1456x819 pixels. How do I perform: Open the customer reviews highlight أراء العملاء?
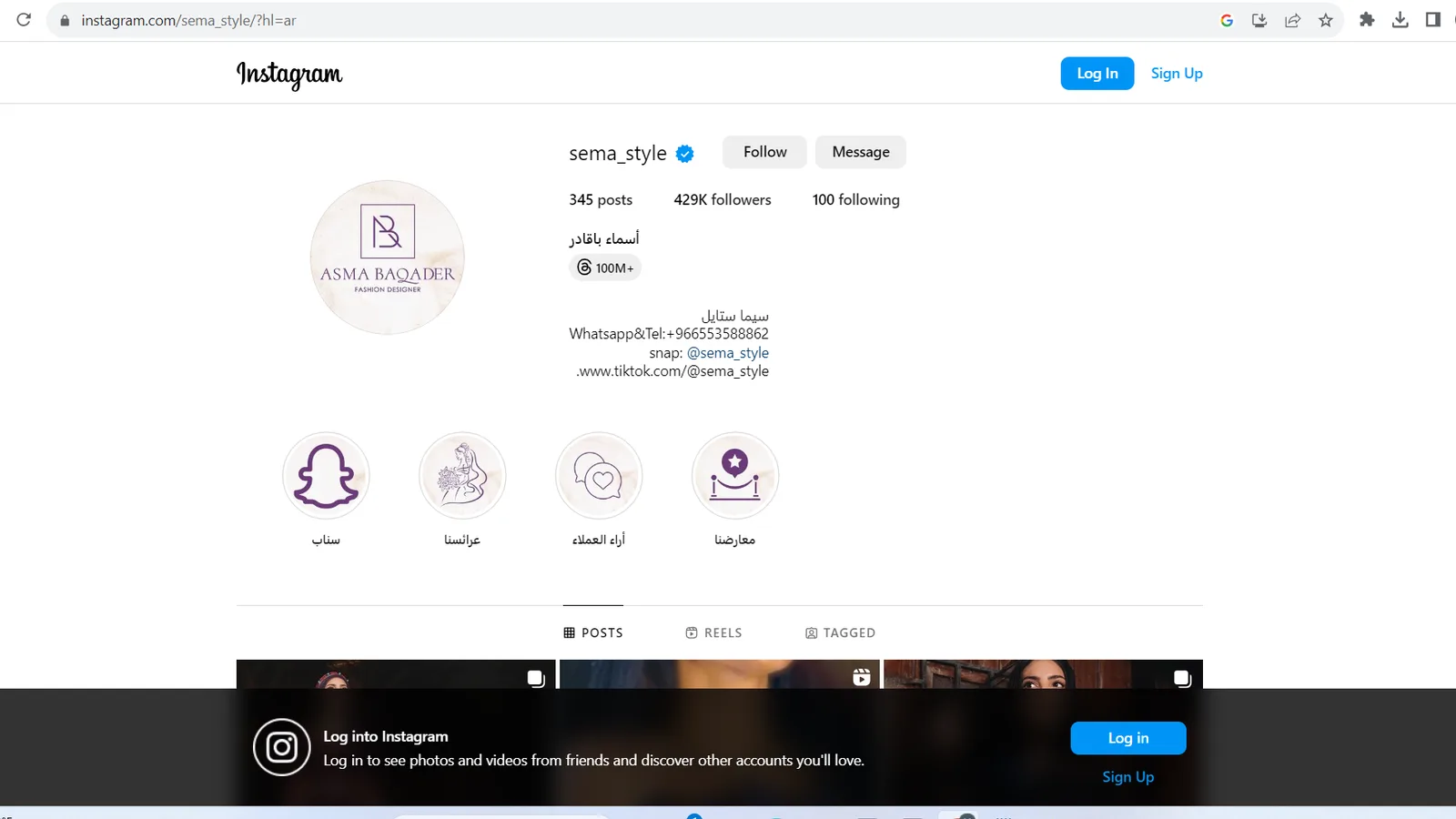599,476
